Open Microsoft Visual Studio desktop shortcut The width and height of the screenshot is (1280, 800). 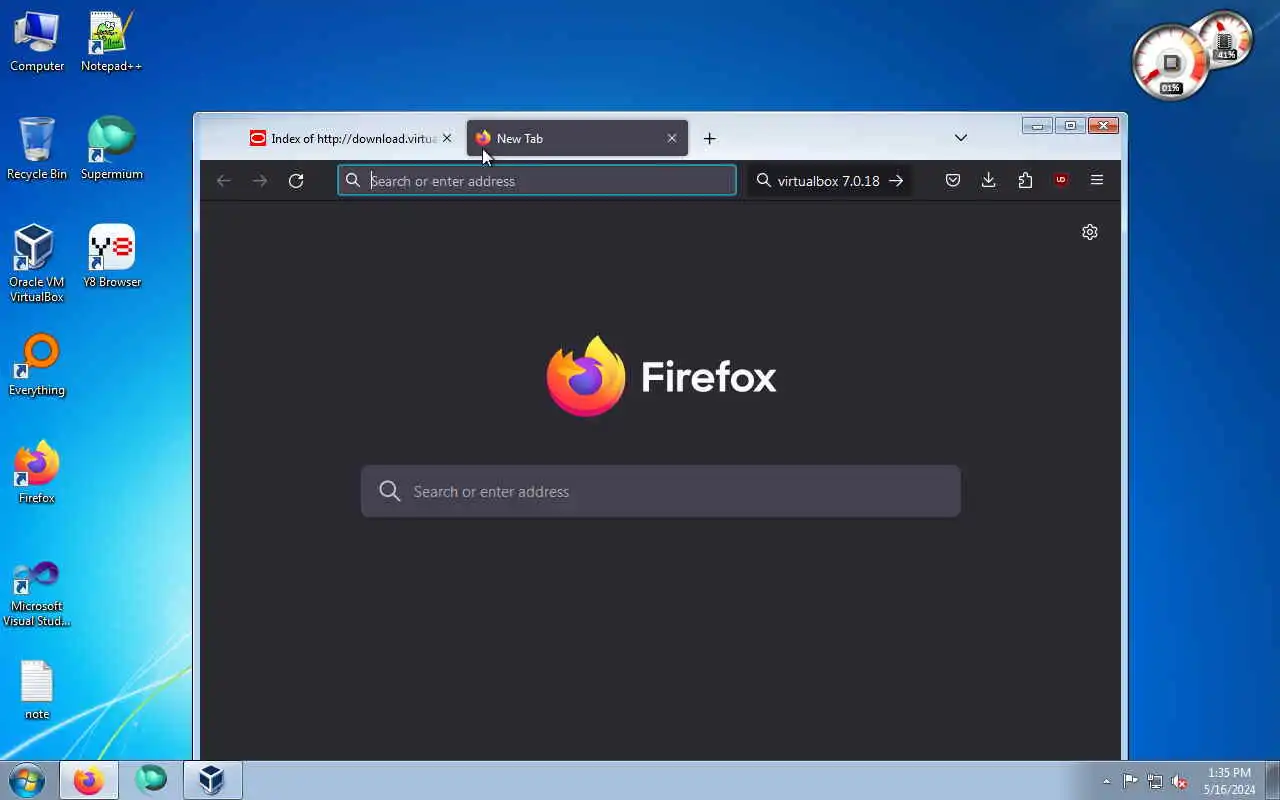point(37,594)
